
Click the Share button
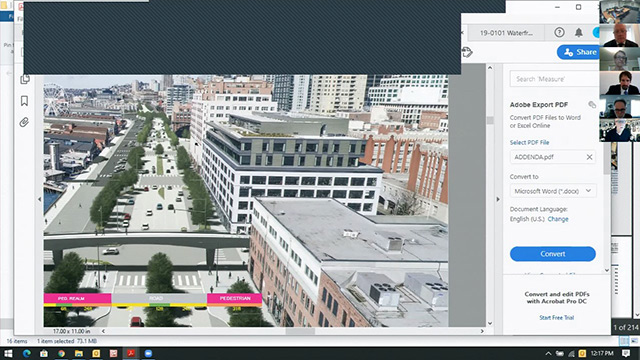579,52
